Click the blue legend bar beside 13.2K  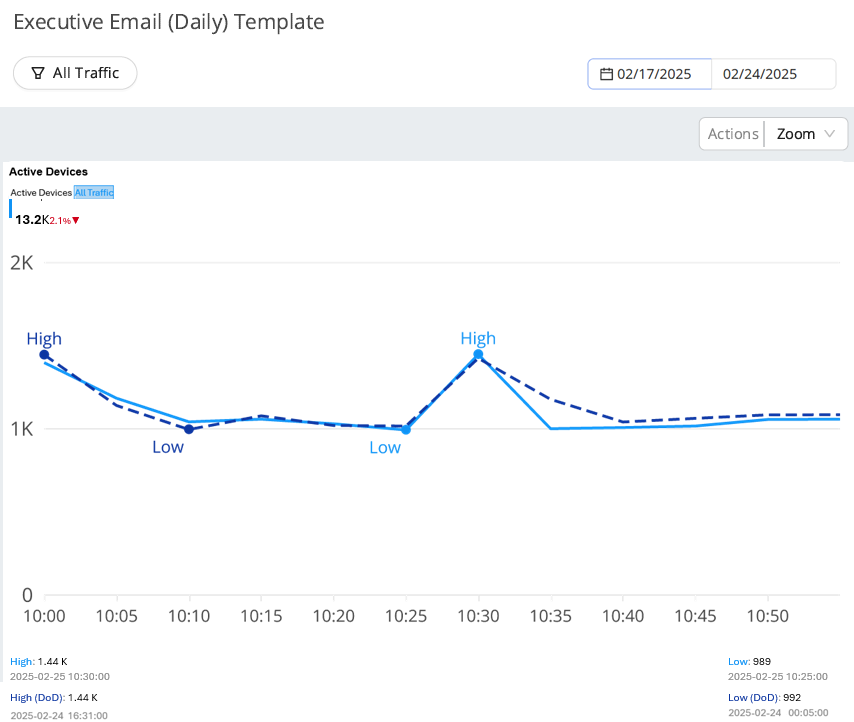[x=11, y=209]
